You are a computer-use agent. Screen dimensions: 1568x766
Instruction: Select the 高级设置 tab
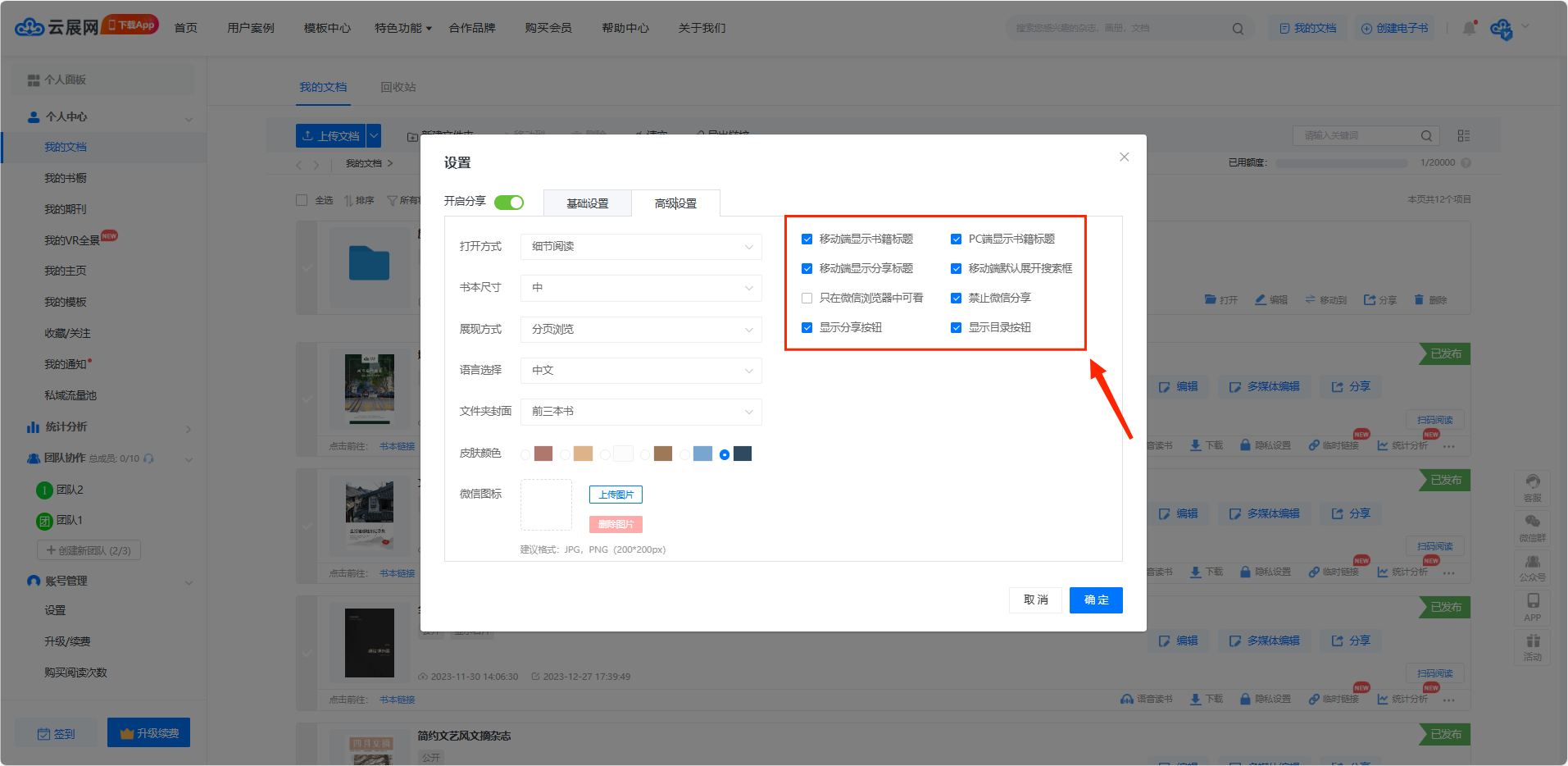[x=675, y=203]
